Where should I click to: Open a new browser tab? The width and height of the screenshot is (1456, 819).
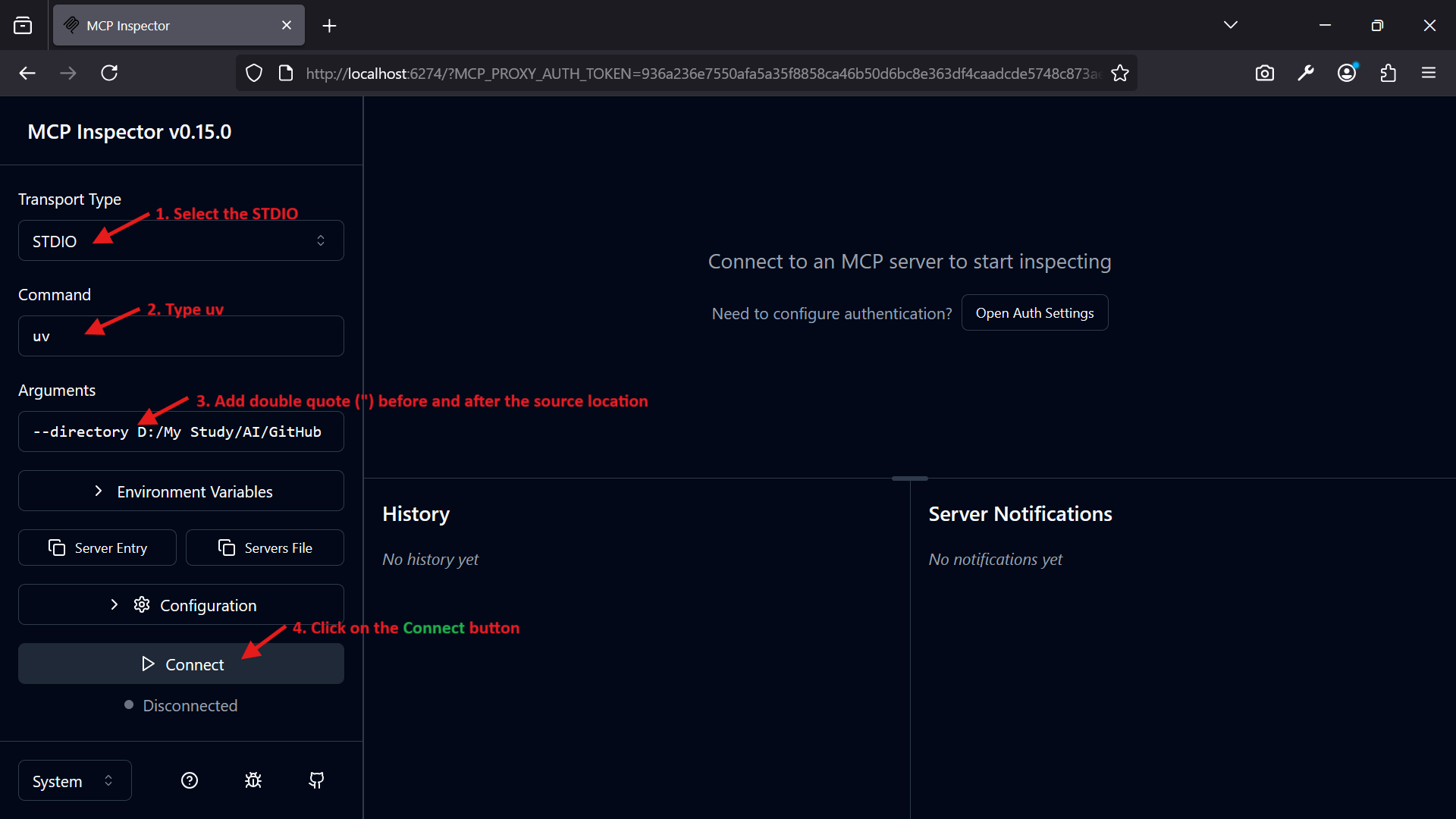click(x=329, y=26)
